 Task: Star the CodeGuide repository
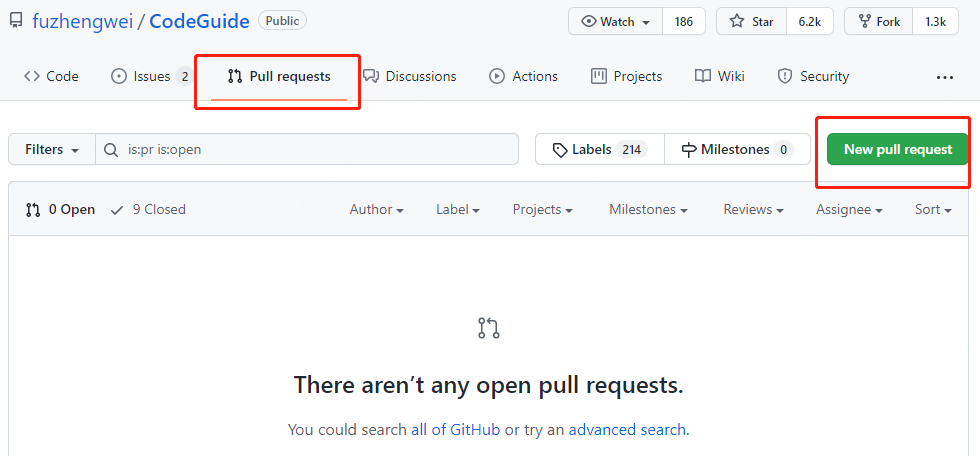(752, 22)
